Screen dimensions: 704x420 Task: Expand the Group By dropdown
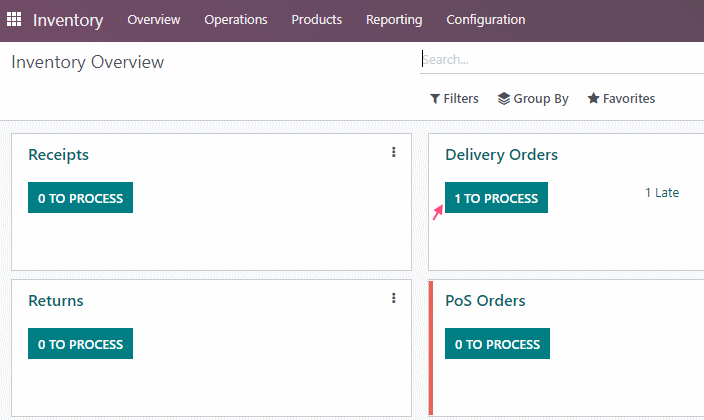click(533, 98)
